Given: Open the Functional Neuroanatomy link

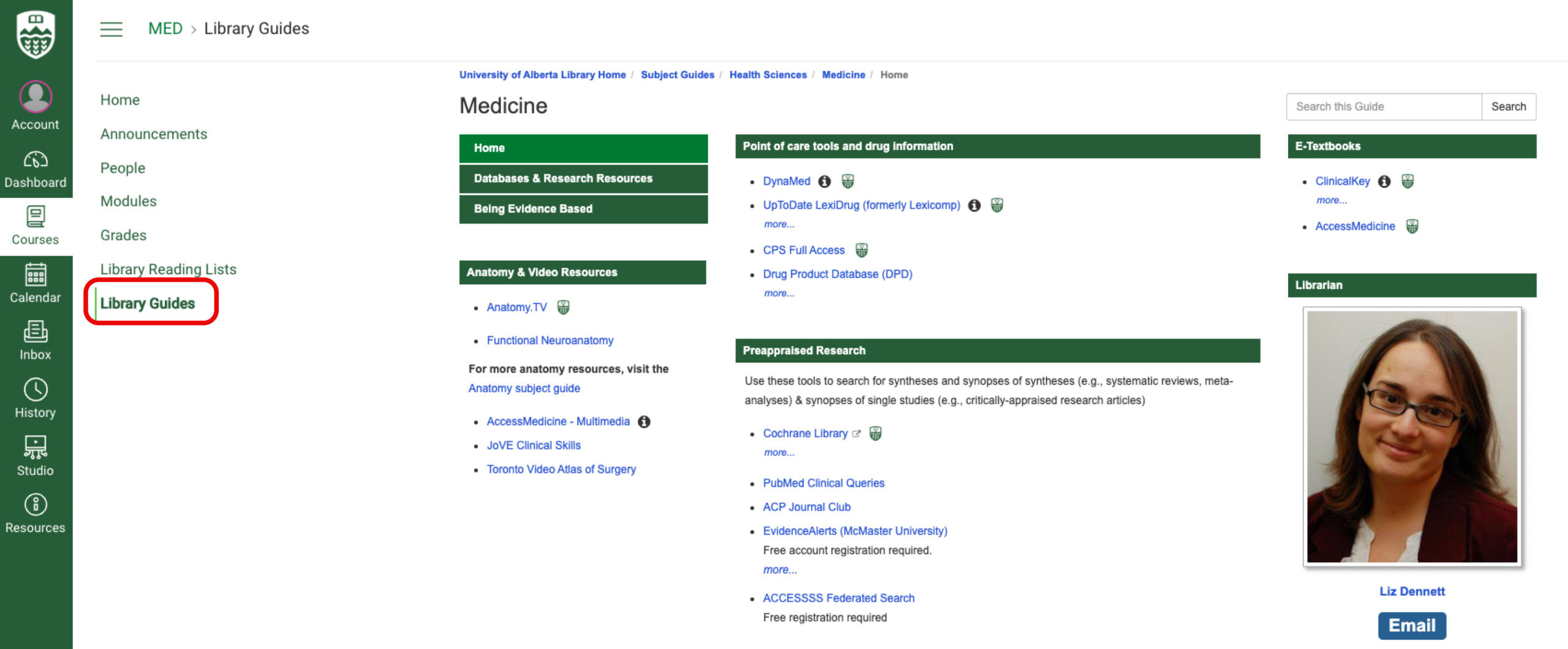Looking at the screenshot, I should (550, 340).
